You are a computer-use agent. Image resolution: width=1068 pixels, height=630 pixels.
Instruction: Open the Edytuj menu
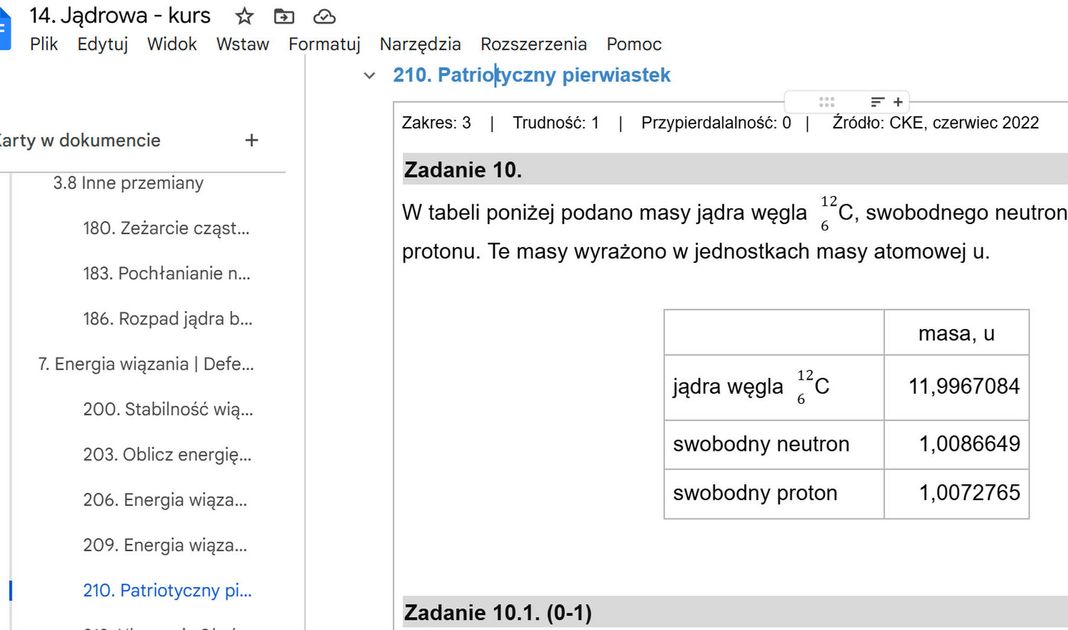[x=102, y=44]
